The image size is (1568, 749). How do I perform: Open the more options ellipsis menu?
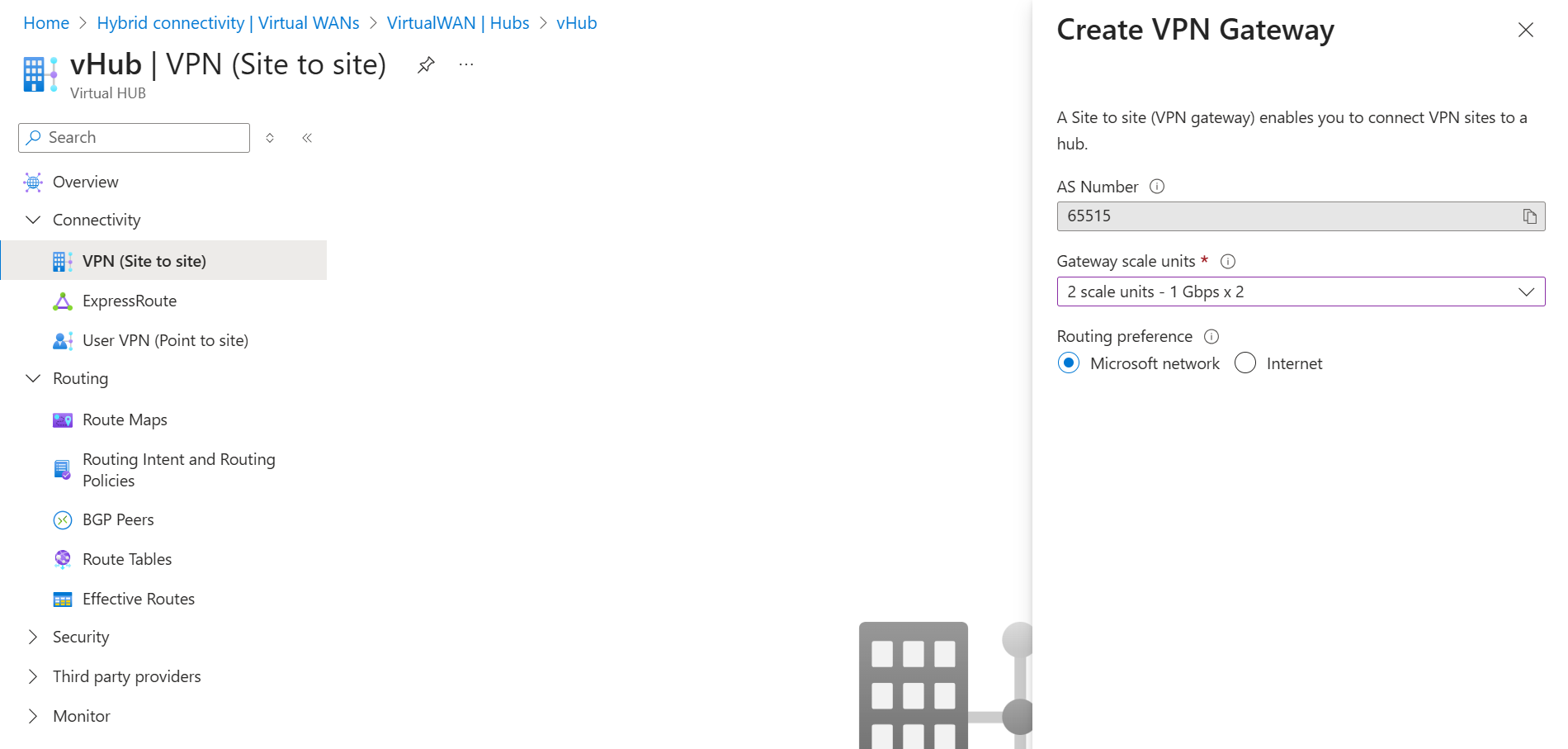click(x=466, y=64)
